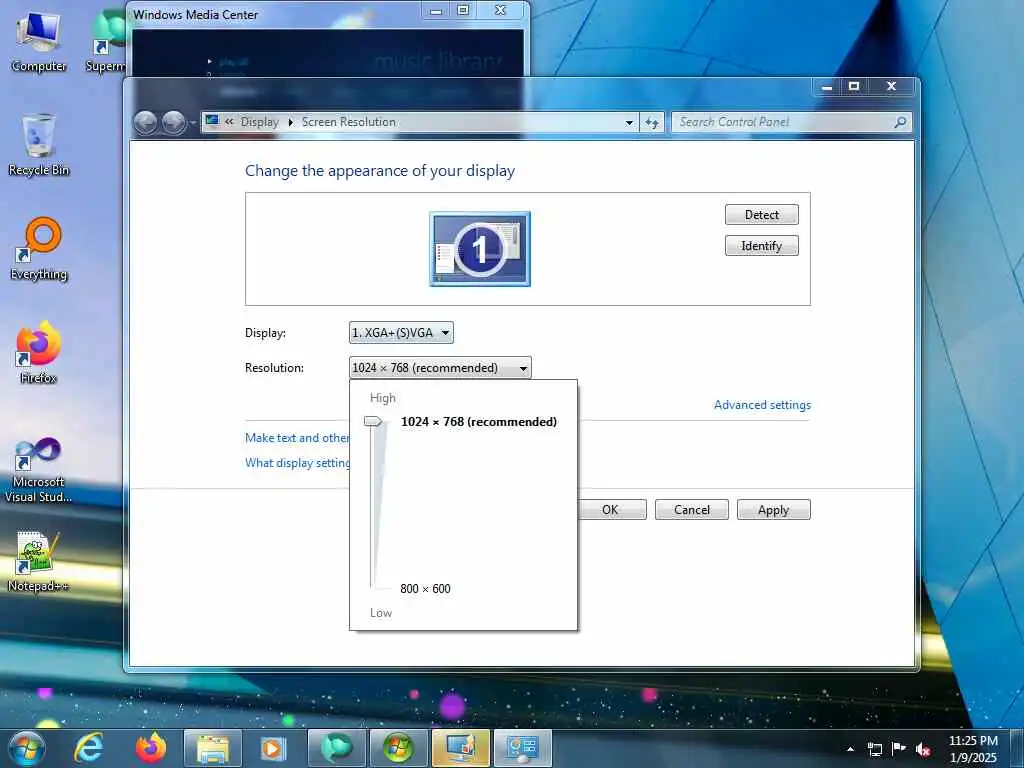Image resolution: width=1024 pixels, height=768 pixels.
Task: Open the Action Center flag icon
Action: [x=899, y=748]
